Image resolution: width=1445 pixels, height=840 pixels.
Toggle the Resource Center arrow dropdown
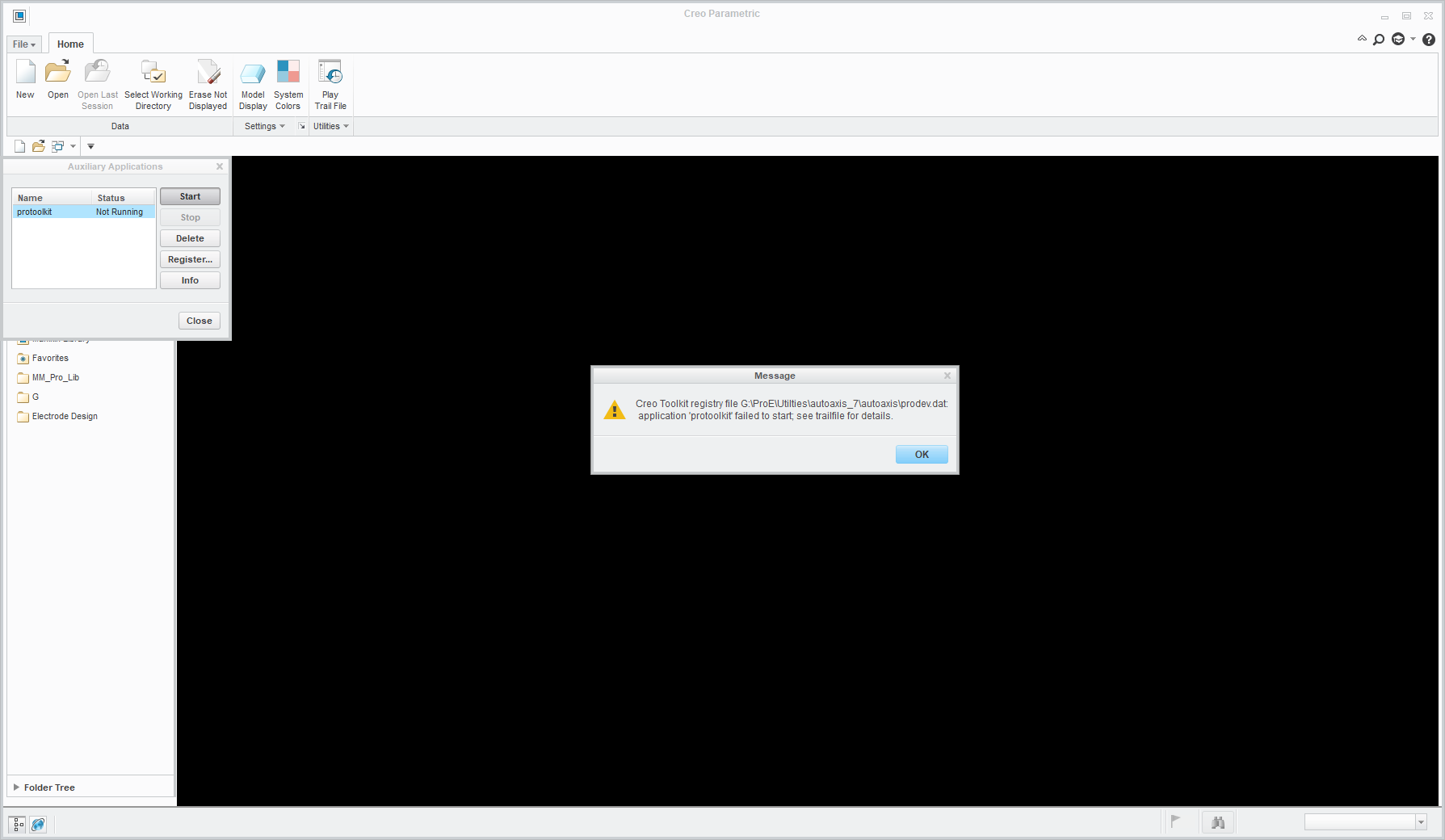[1412, 39]
